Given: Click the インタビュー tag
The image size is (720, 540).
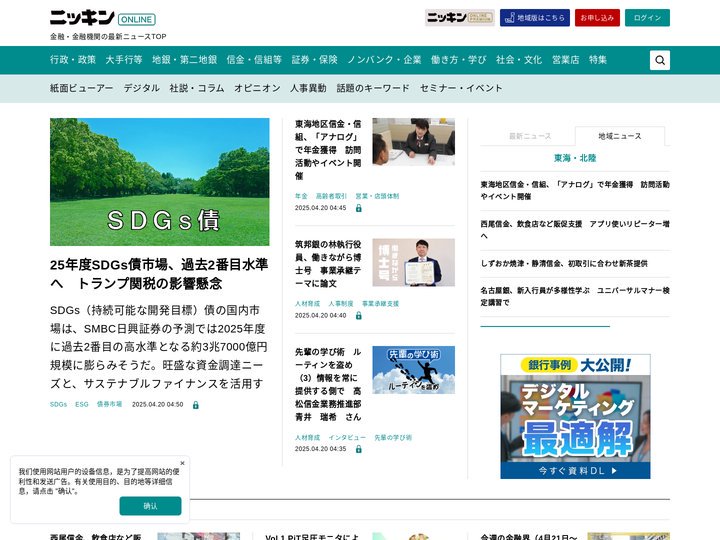Looking at the screenshot, I should [347, 438].
